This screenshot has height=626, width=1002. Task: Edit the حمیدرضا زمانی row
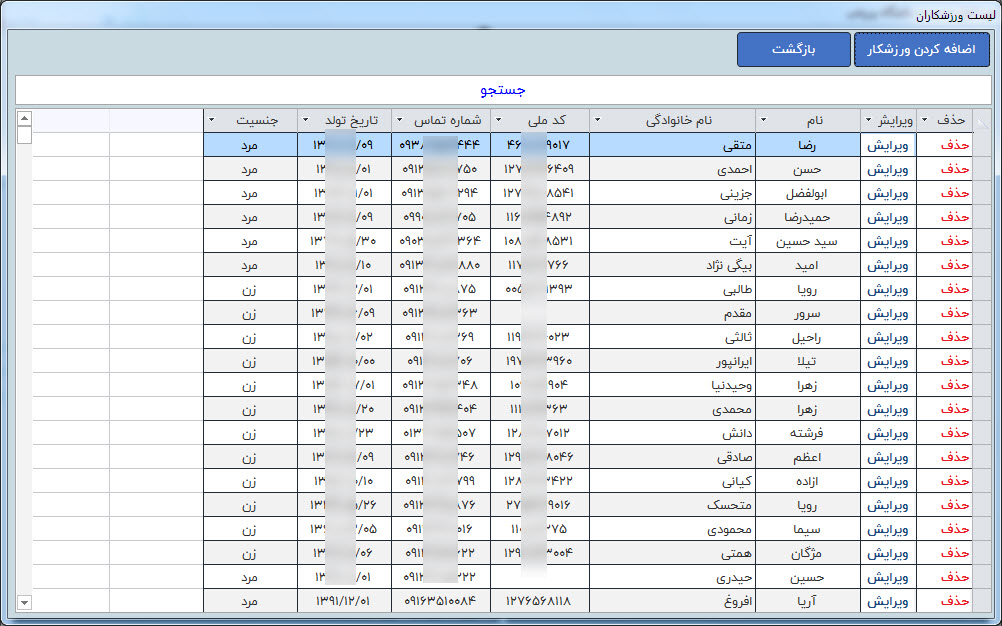[x=887, y=217]
